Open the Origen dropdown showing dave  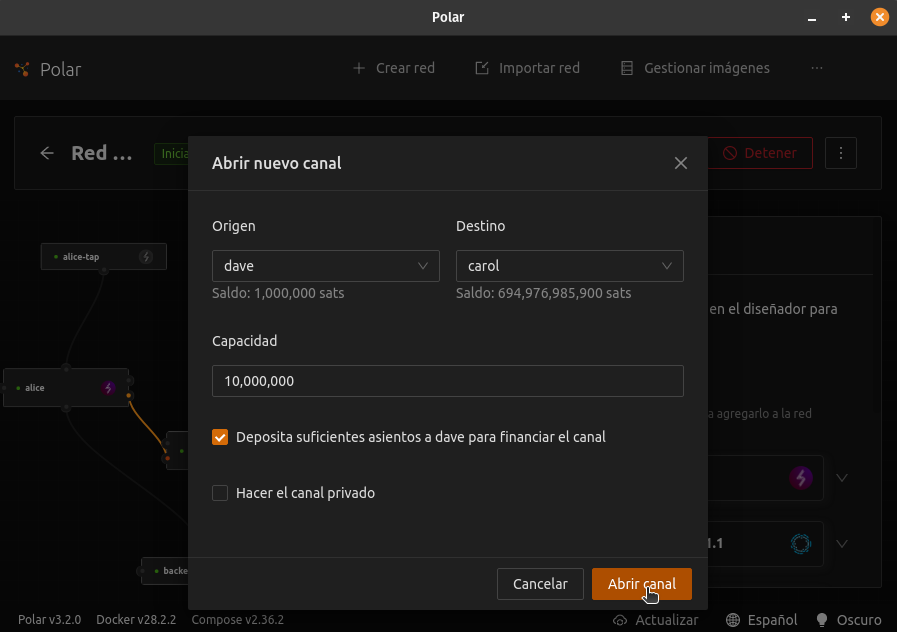325,266
